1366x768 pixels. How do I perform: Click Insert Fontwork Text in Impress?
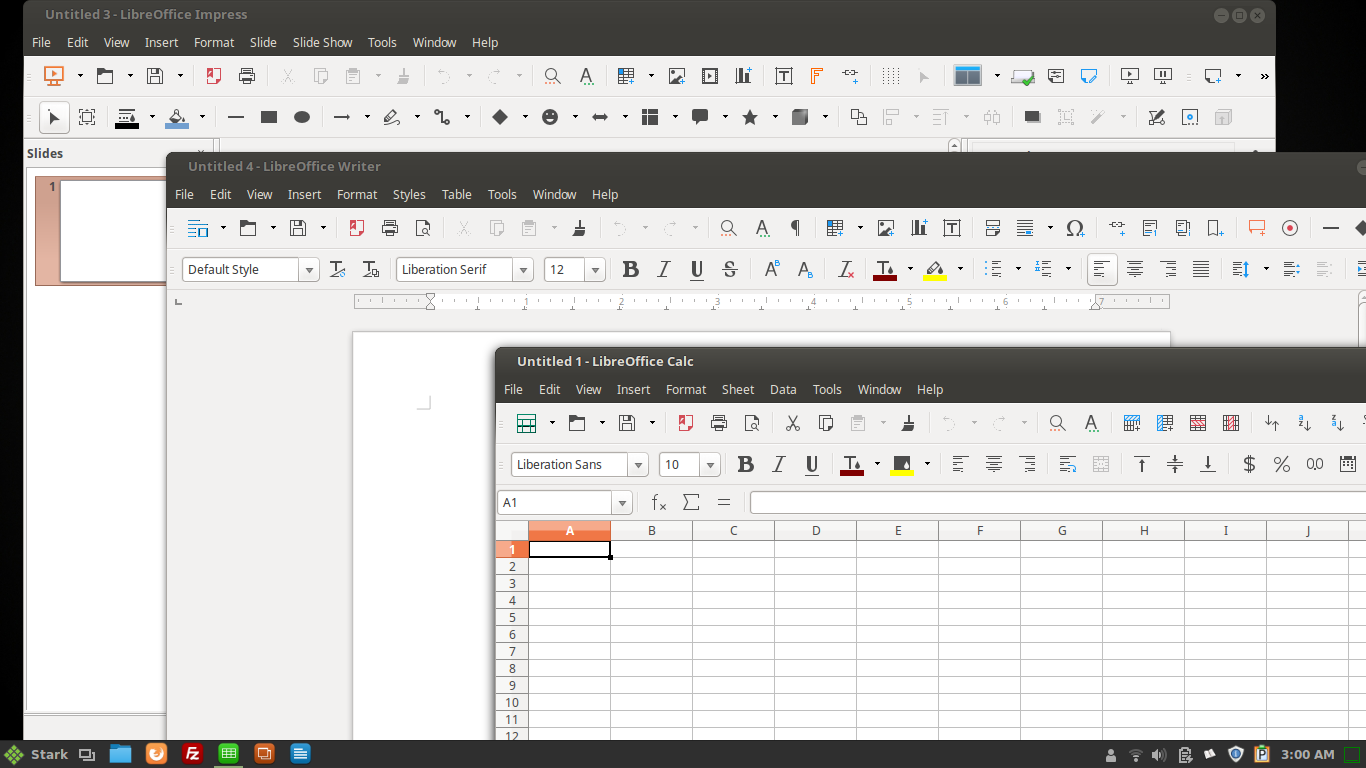(816, 76)
